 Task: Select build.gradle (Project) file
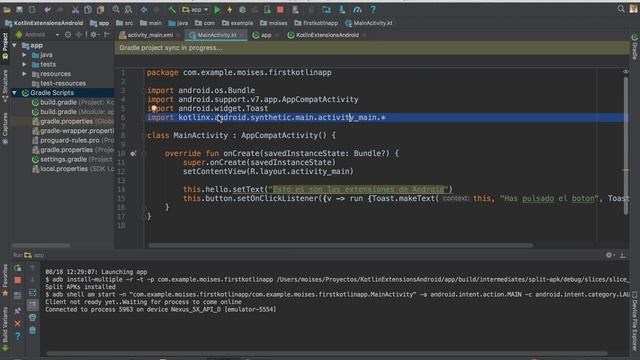pyautogui.click(x=73, y=102)
